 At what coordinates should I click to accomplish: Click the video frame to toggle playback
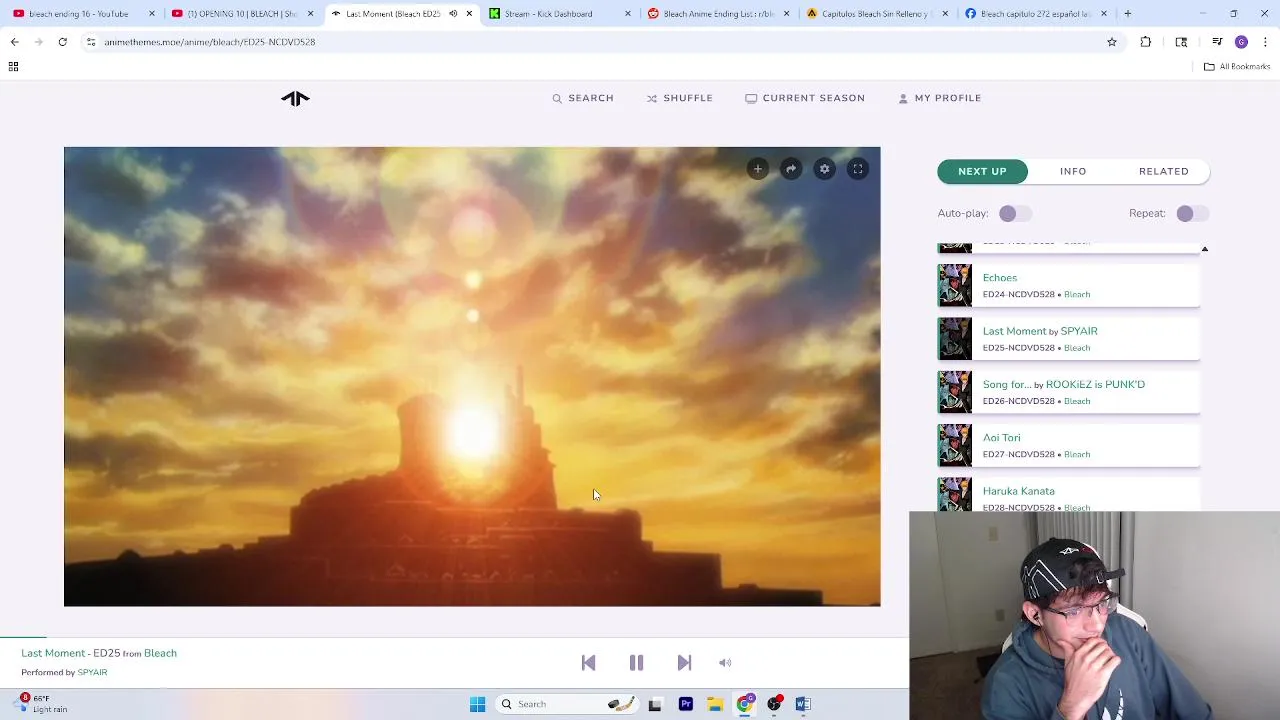[472, 377]
